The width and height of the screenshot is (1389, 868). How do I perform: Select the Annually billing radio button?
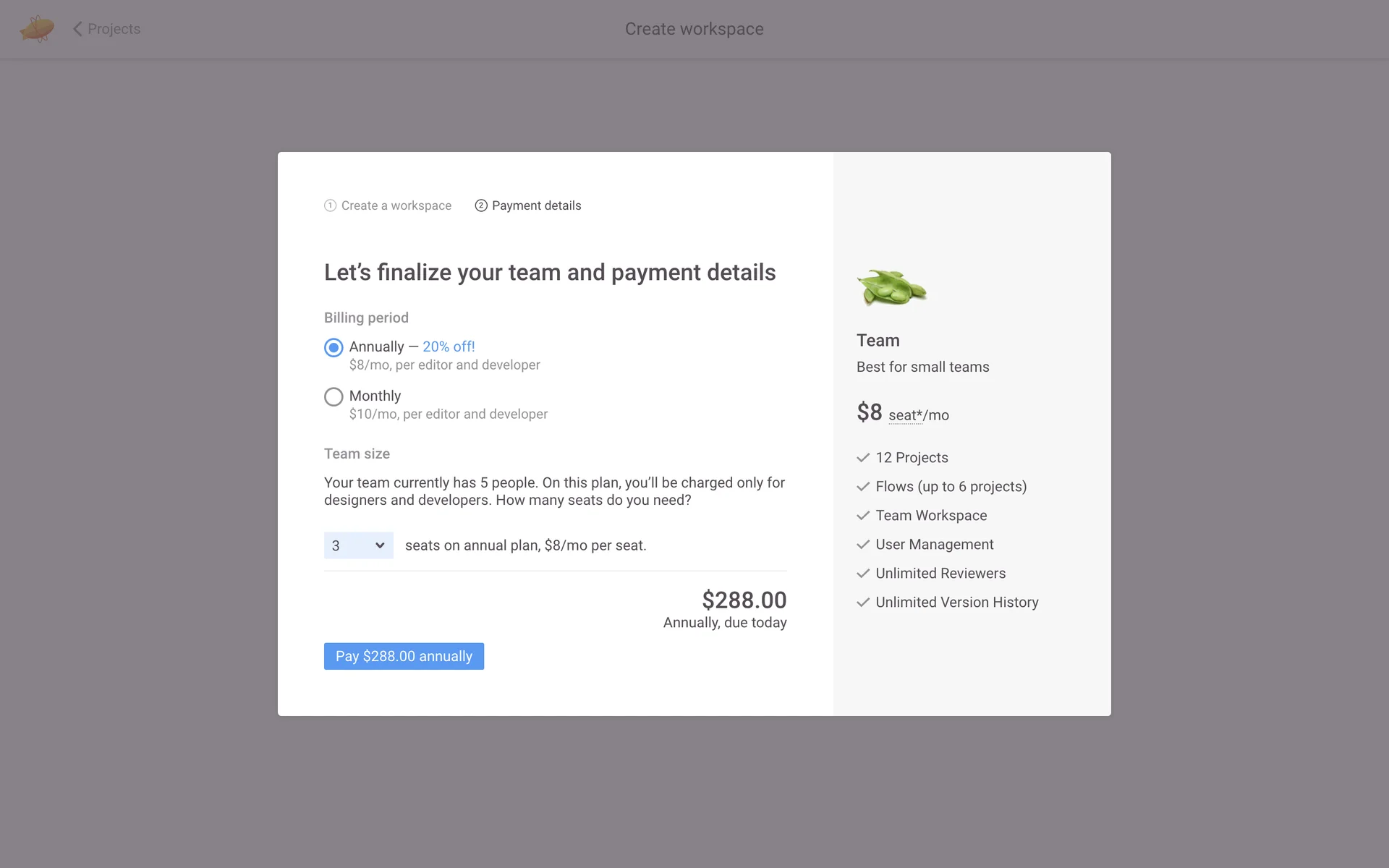334,348
